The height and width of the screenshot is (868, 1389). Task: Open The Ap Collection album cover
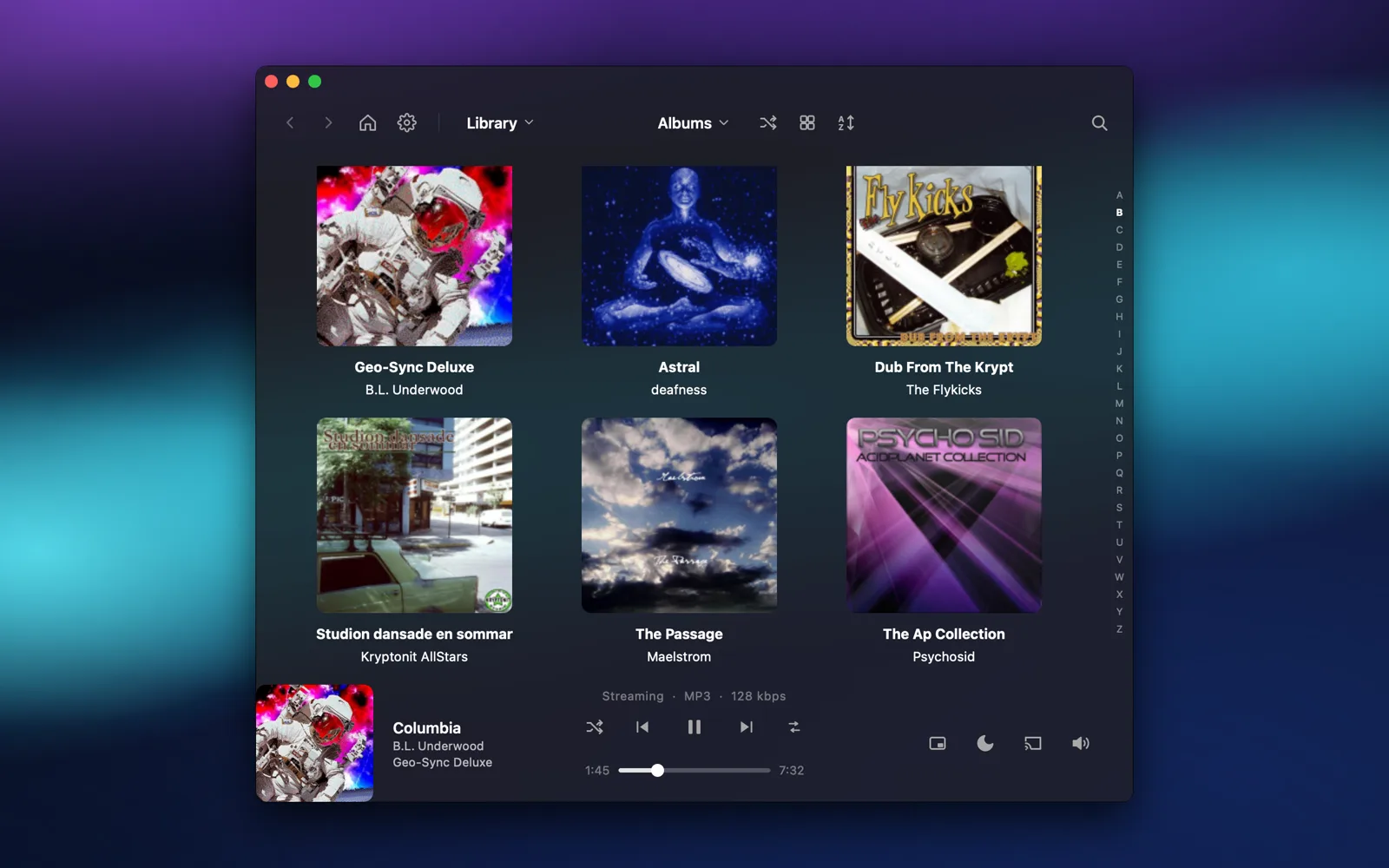[x=944, y=516]
